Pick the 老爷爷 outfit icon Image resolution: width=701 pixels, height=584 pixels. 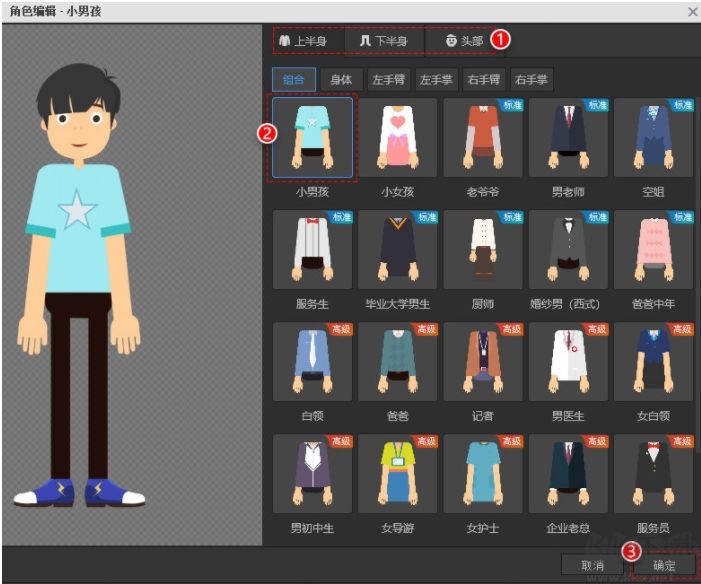tap(482, 137)
